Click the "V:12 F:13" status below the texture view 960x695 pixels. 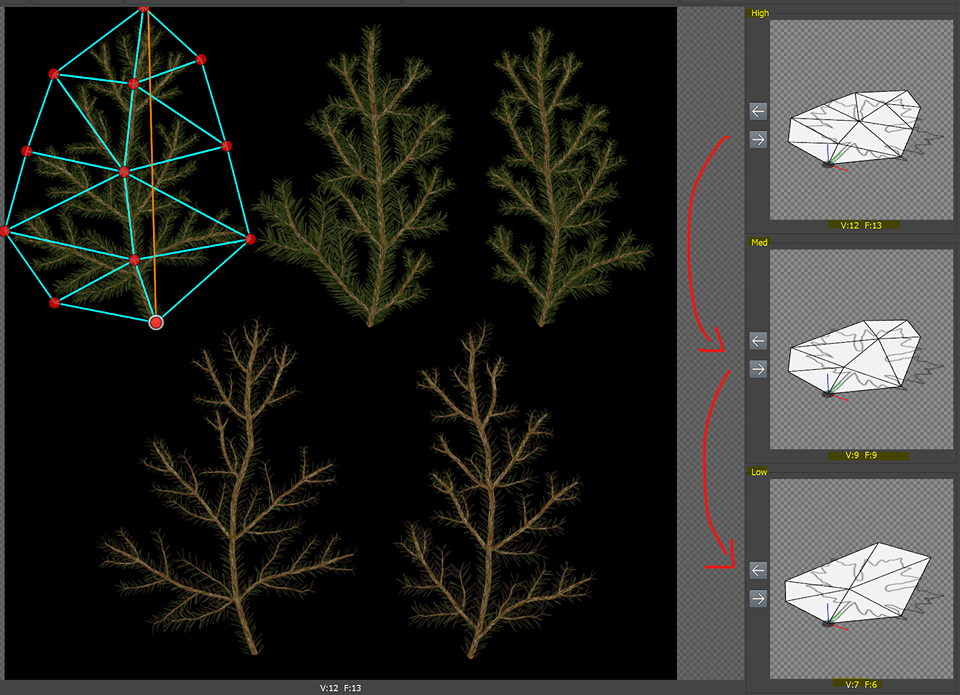340,688
